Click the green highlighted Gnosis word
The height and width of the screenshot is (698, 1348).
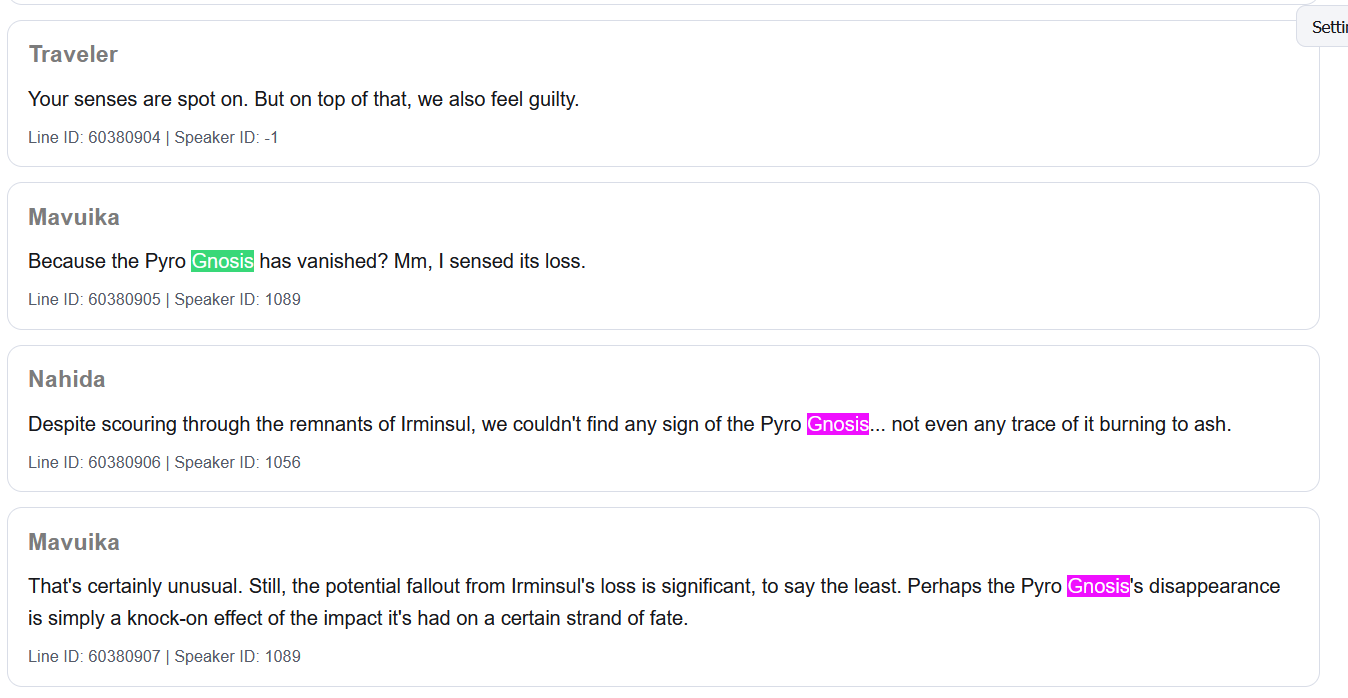pos(222,261)
